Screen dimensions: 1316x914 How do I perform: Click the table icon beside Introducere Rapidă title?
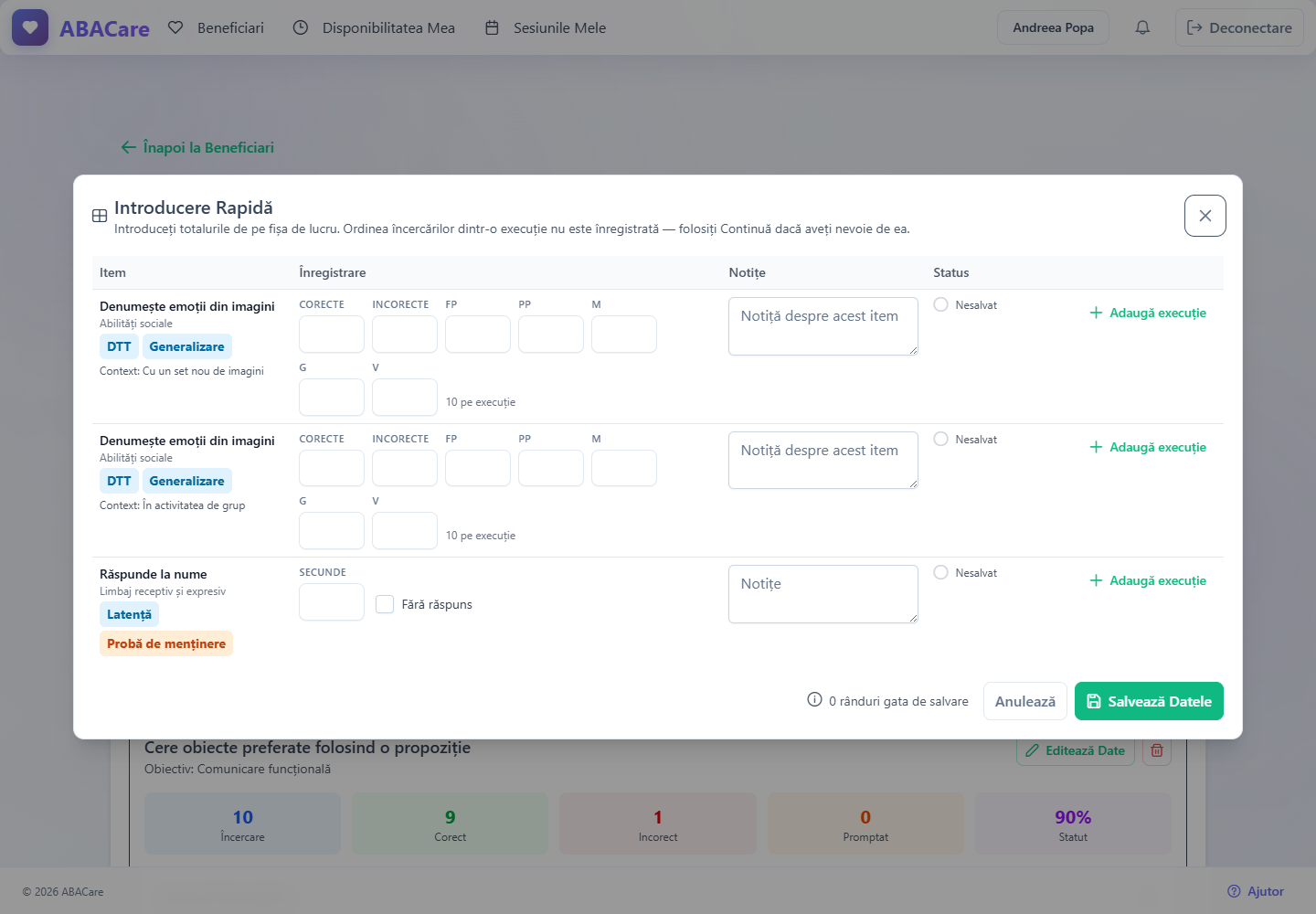point(100,216)
